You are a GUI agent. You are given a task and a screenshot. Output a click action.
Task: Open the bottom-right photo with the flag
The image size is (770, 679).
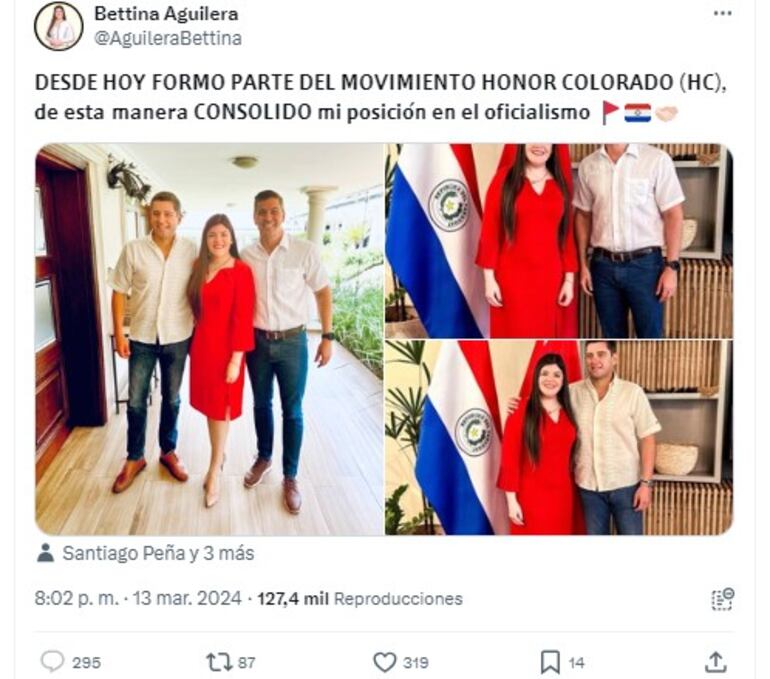559,438
